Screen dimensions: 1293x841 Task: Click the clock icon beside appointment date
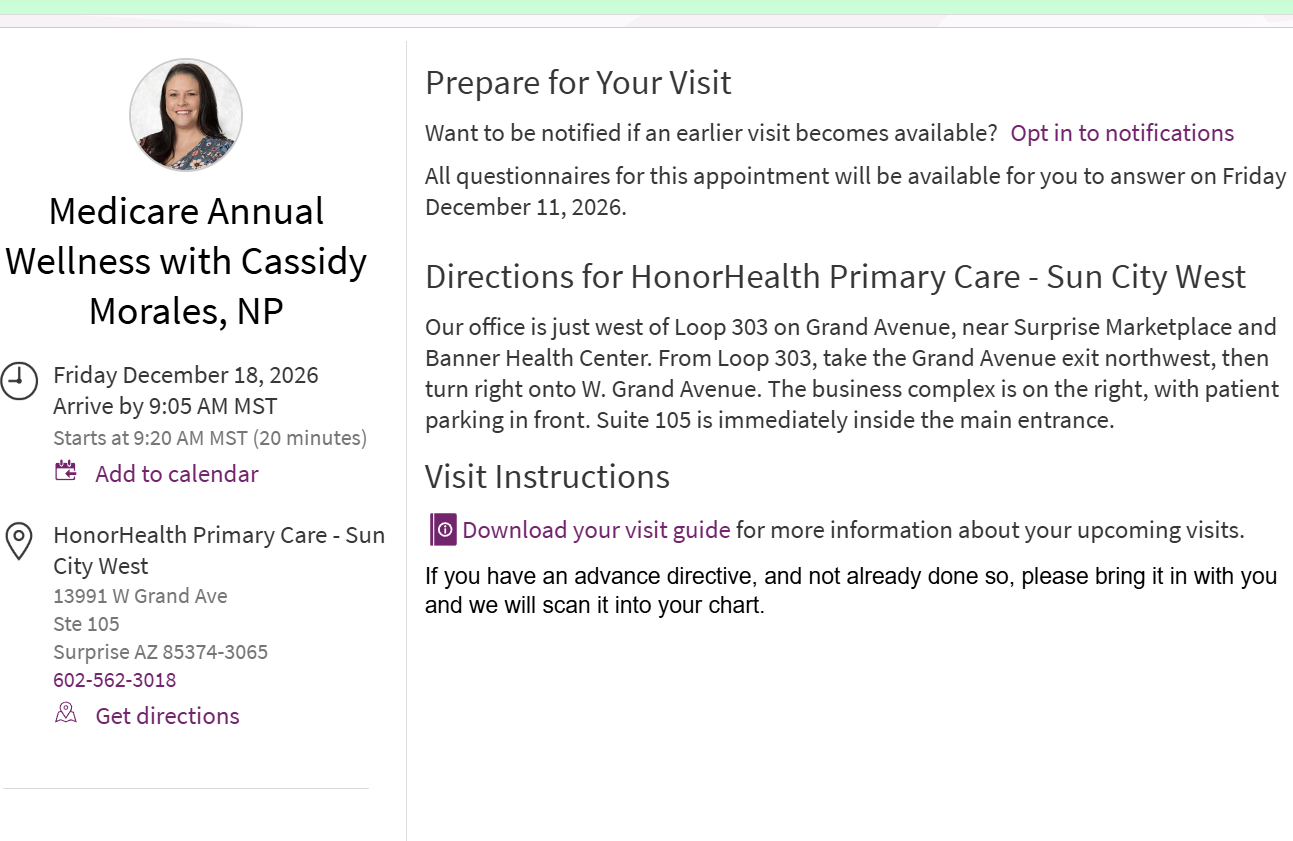(19, 381)
